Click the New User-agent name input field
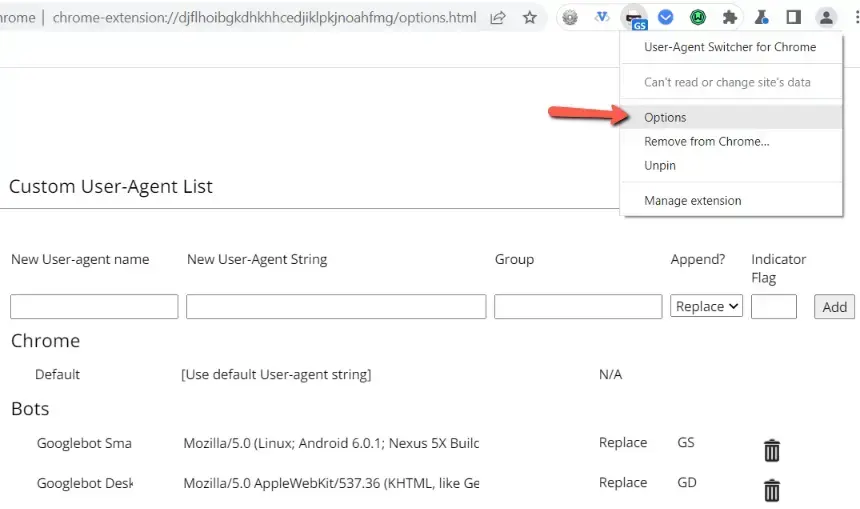The height and width of the screenshot is (509, 860). point(94,307)
